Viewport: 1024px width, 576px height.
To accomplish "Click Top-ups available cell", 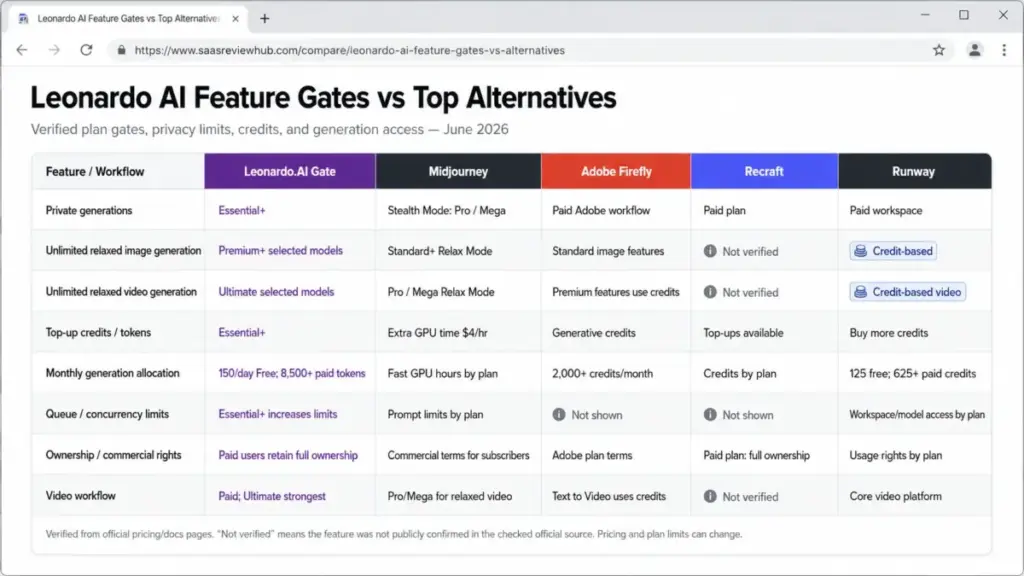I will tap(743, 332).
